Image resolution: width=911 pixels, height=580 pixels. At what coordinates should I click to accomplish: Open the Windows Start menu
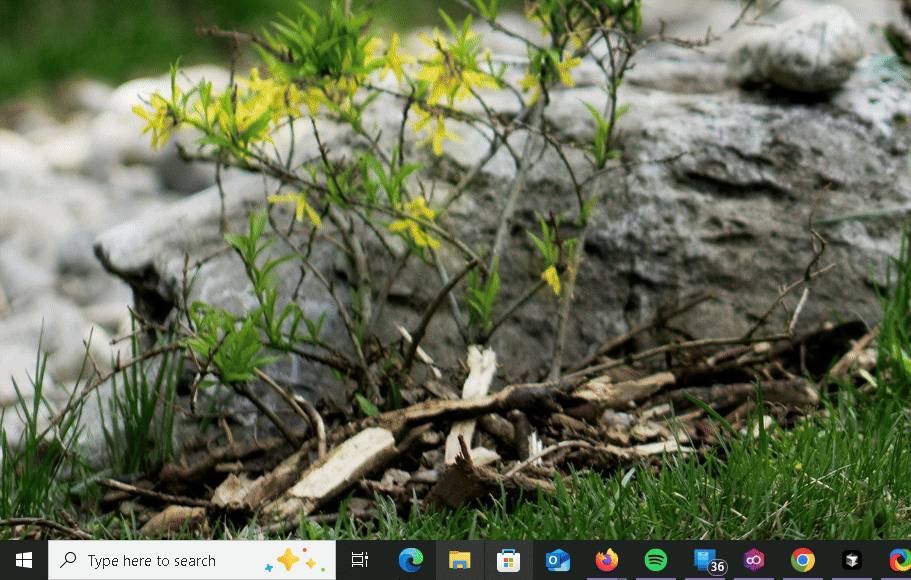[24, 560]
